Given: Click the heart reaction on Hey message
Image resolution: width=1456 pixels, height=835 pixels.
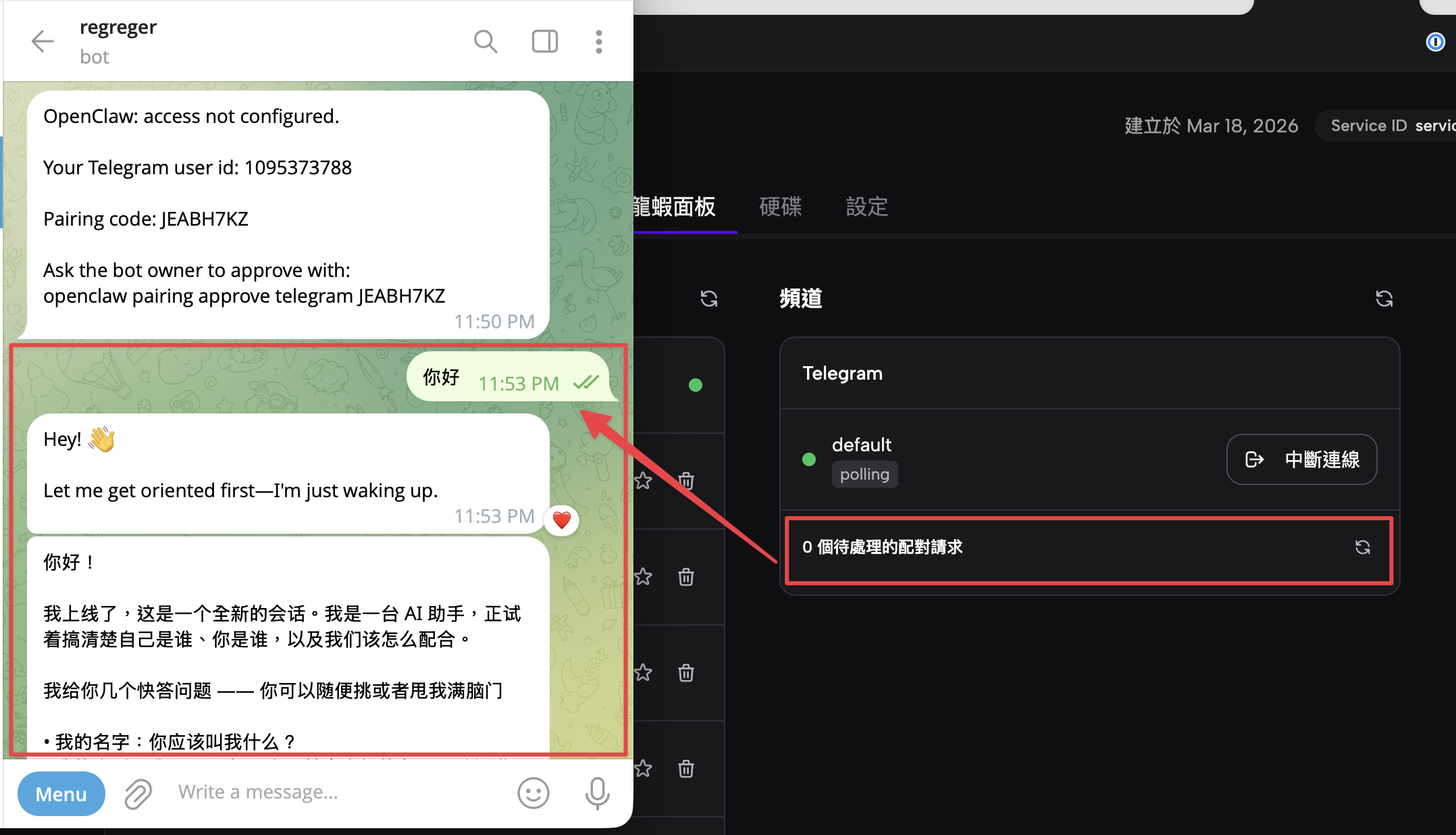Looking at the screenshot, I should (x=562, y=520).
